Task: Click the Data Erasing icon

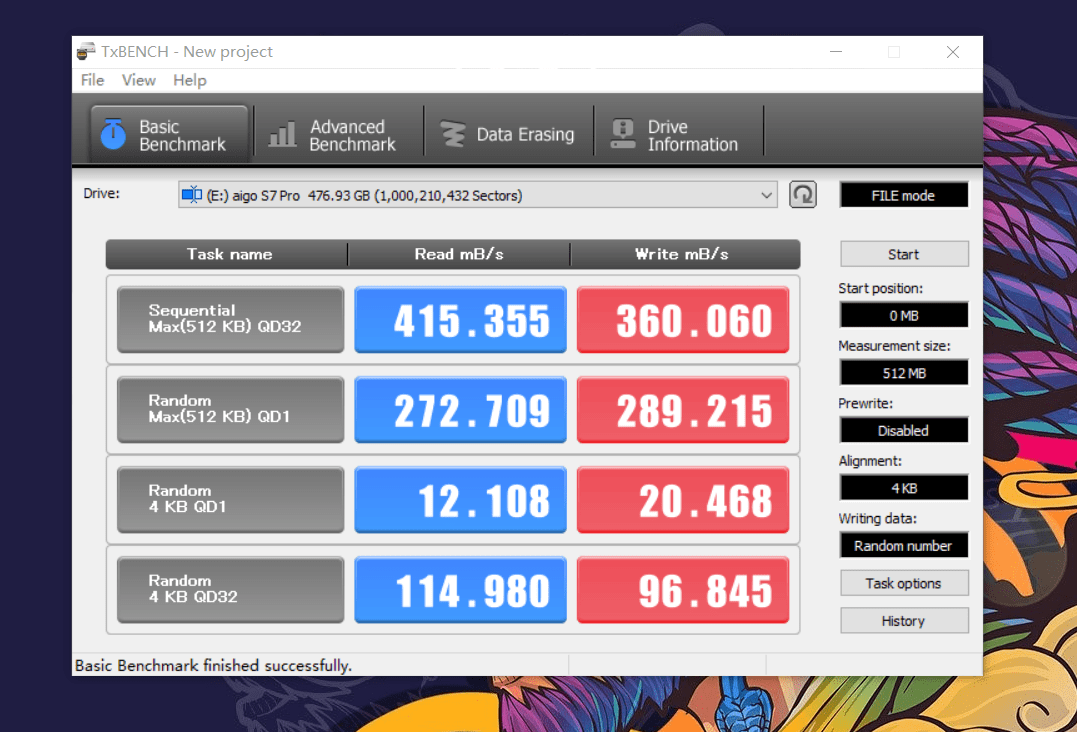Action: [453, 134]
